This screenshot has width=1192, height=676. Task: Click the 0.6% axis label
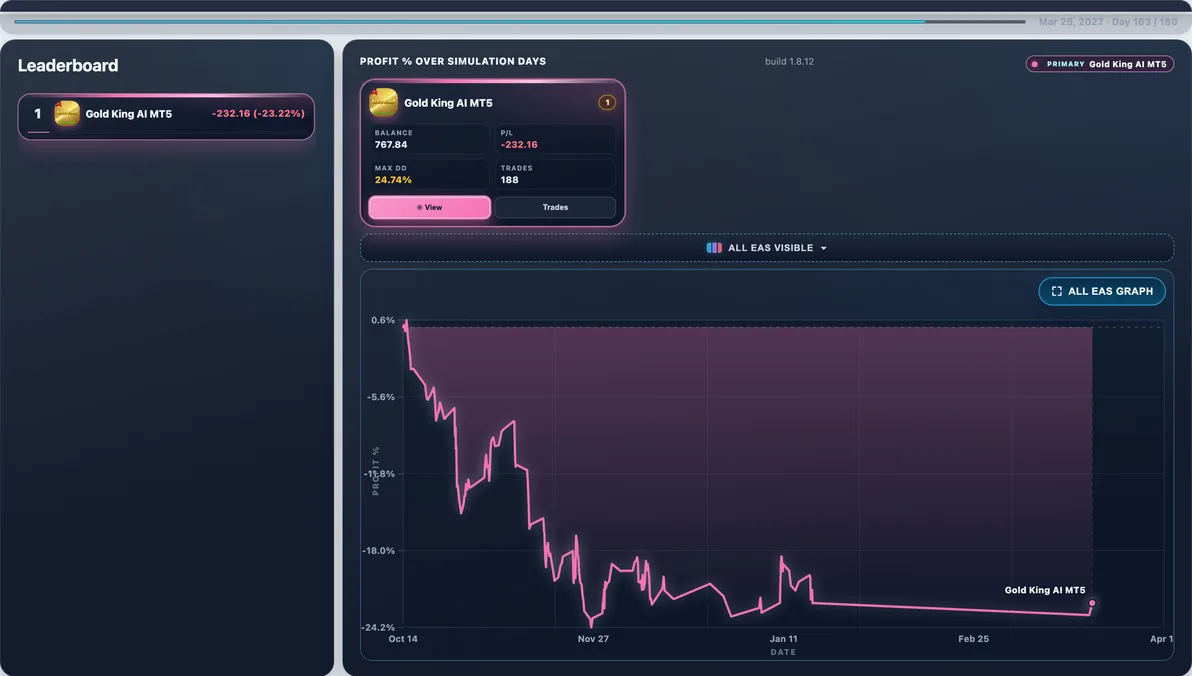pos(383,320)
